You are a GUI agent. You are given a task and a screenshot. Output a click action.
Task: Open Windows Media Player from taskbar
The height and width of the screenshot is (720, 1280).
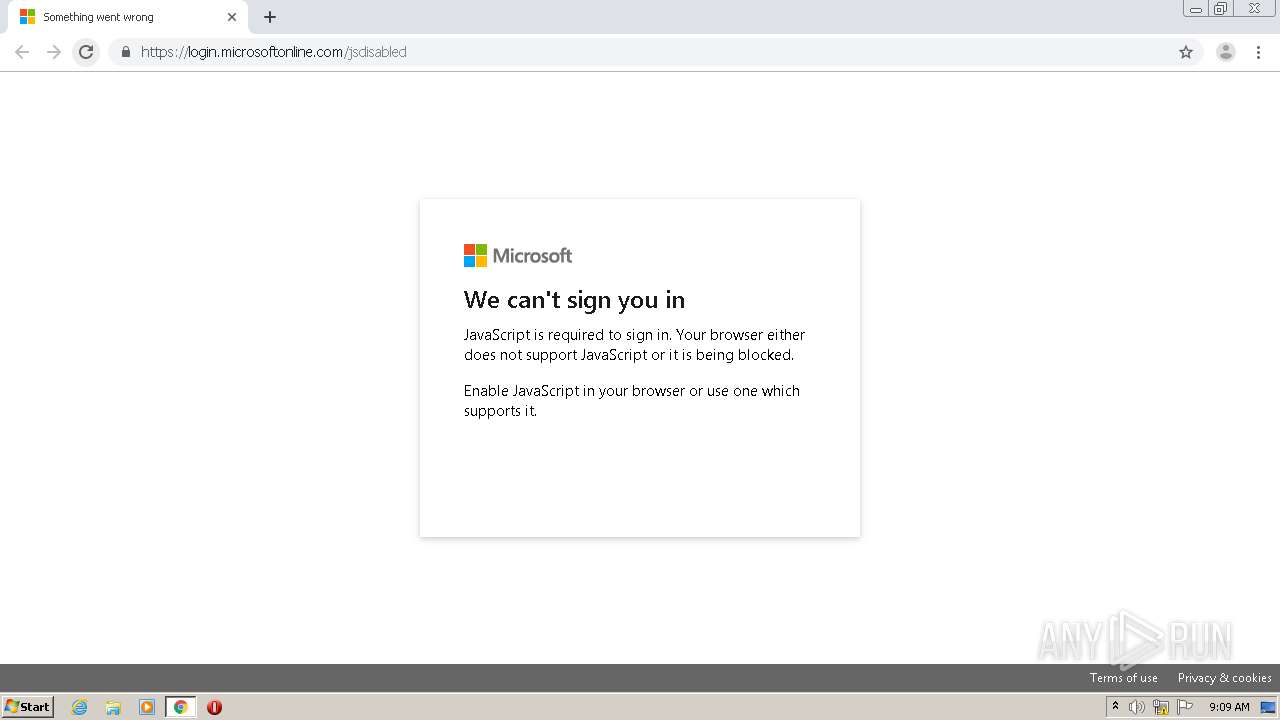[147, 707]
